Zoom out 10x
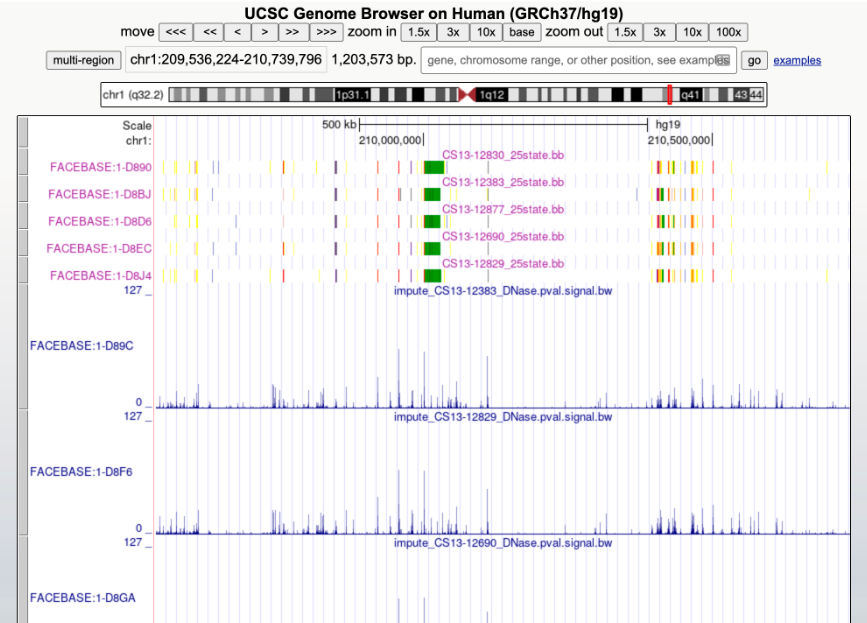This screenshot has width=867, height=623. coord(691,32)
